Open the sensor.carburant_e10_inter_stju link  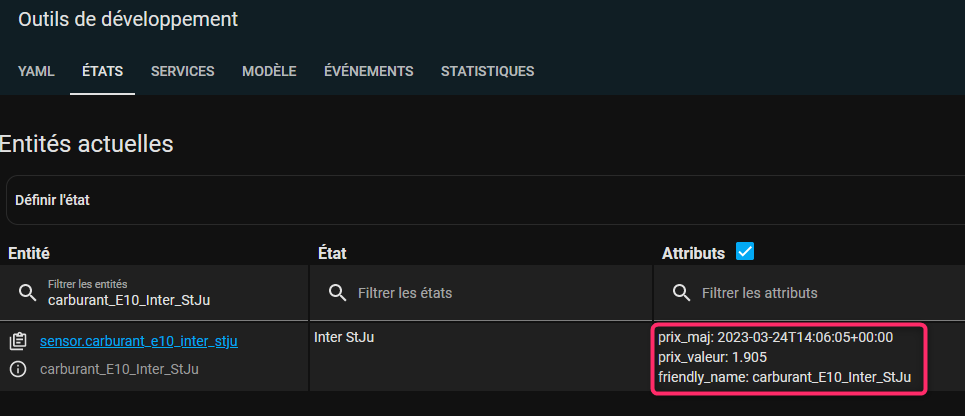tap(138, 341)
